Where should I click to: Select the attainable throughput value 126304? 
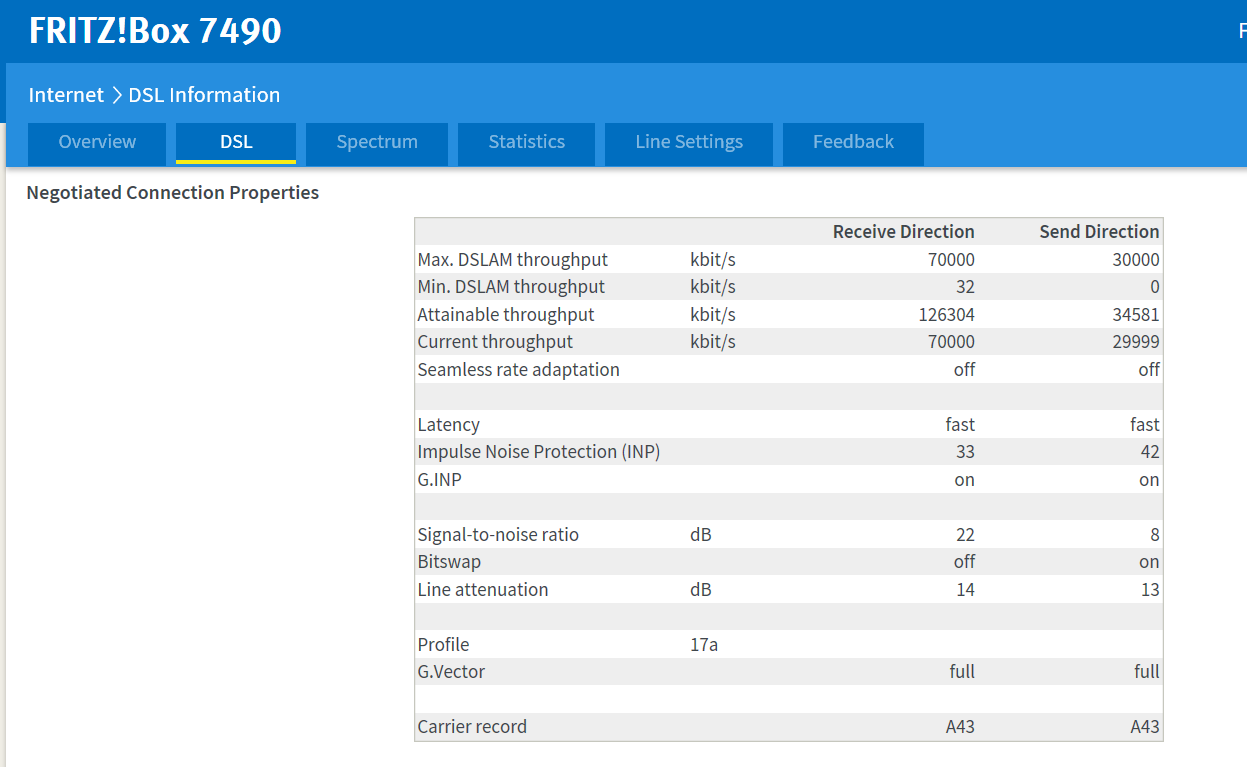pos(946,315)
